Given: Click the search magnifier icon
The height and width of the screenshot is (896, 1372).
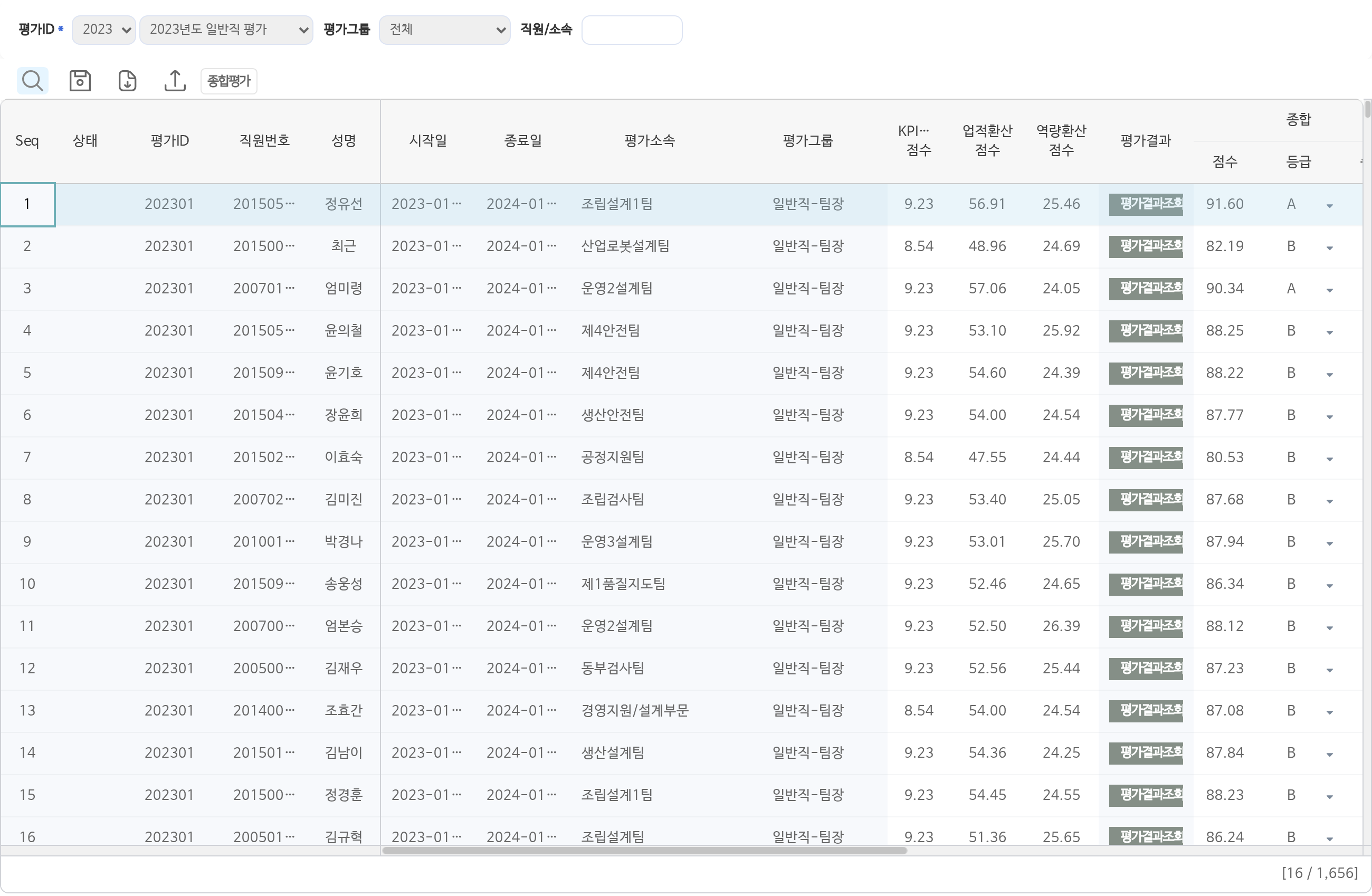Looking at the screenshot, I should (x=32, y=81).
